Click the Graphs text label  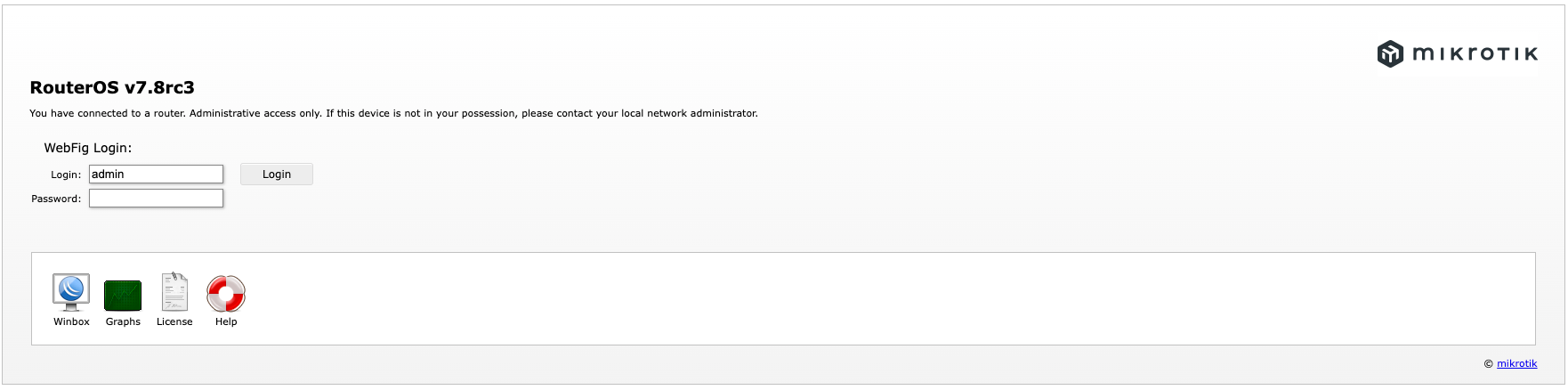(123, 321)
